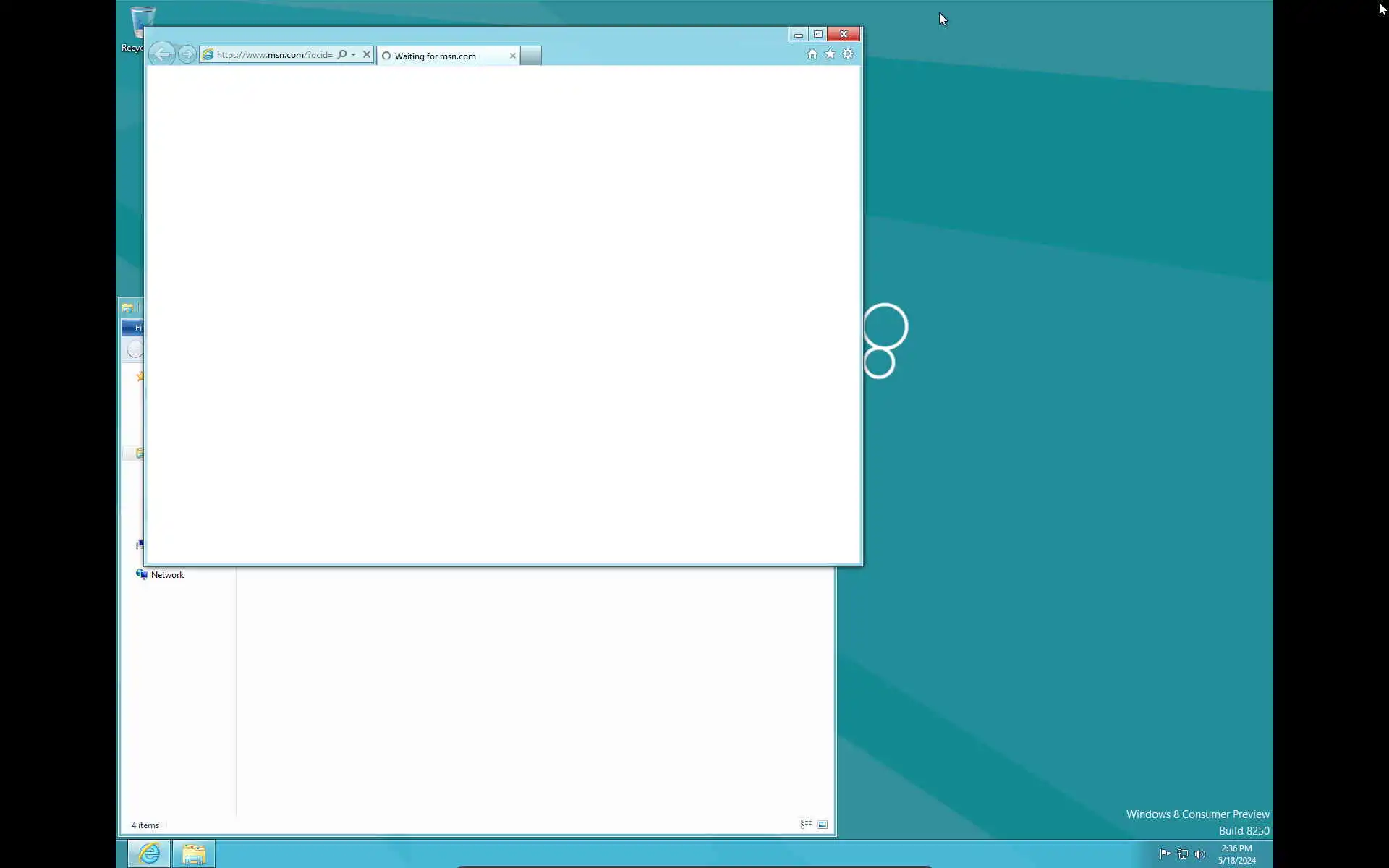The image size is (1389, 868).
Task: Expand the address bar autocomplete dropdown arrow
Action: pyautogui.click(x=353, y=54)
